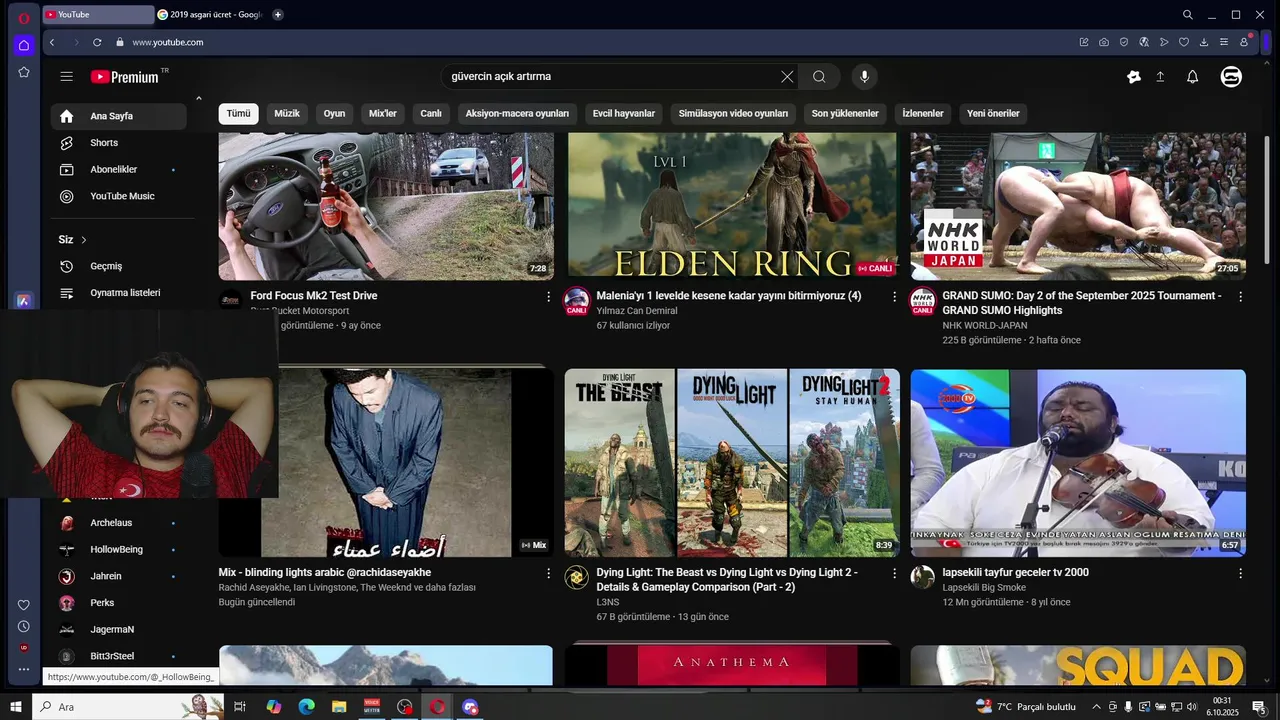Click the NHK channel avatar icon
The image size is (1280, 720).
coord(923,300)
